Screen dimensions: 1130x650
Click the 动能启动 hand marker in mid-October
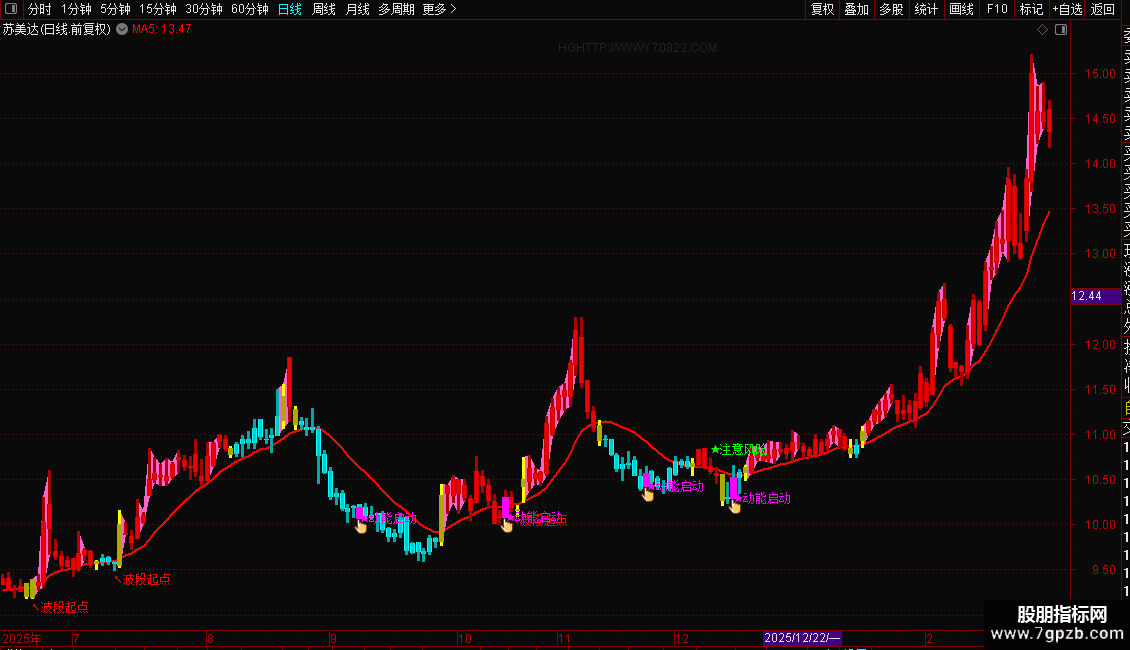tap(507, 526)
